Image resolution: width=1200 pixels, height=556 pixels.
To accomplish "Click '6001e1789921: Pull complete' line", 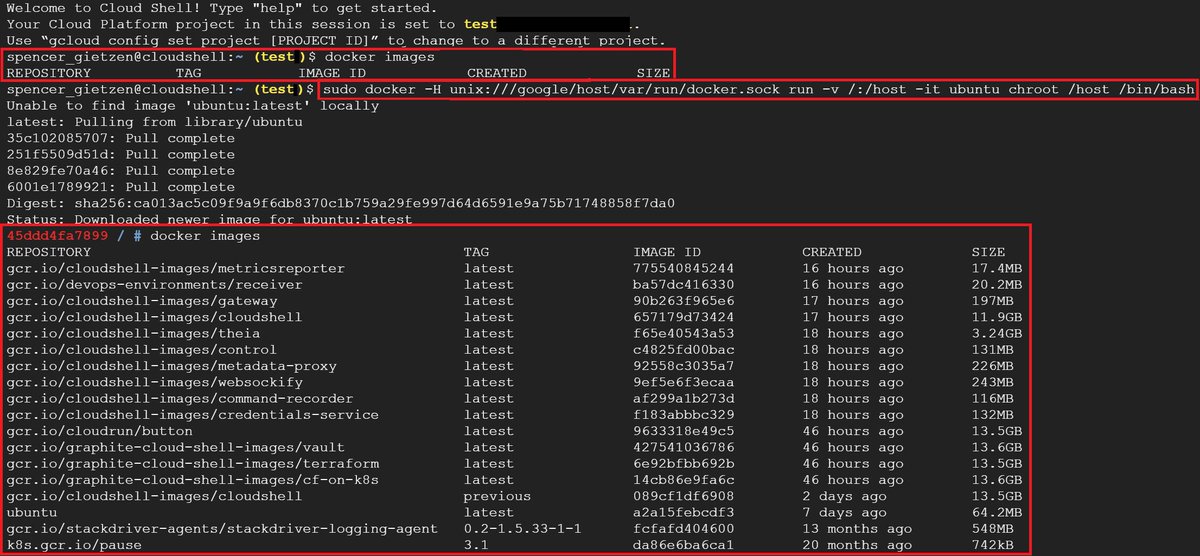I will tap(120, 187).
